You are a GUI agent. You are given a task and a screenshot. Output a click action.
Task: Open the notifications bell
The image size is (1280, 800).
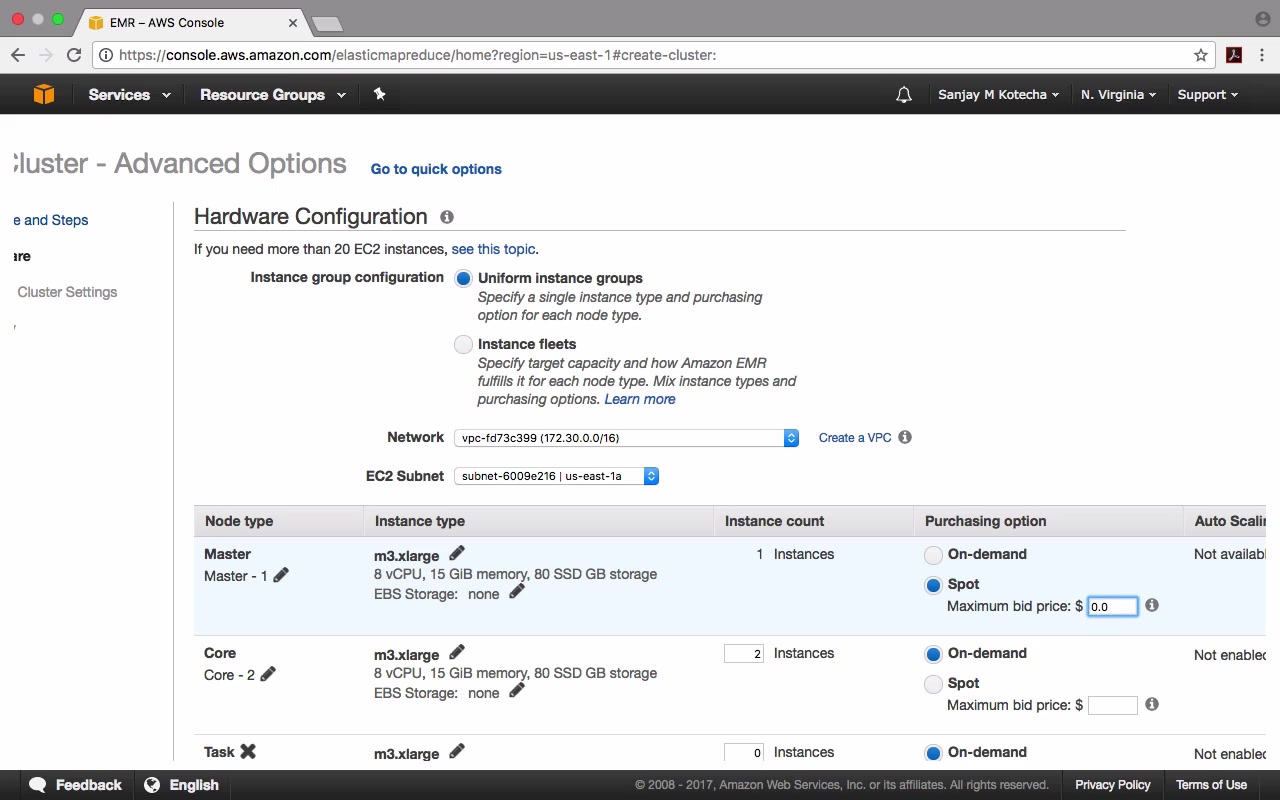[x=904, y=95]
